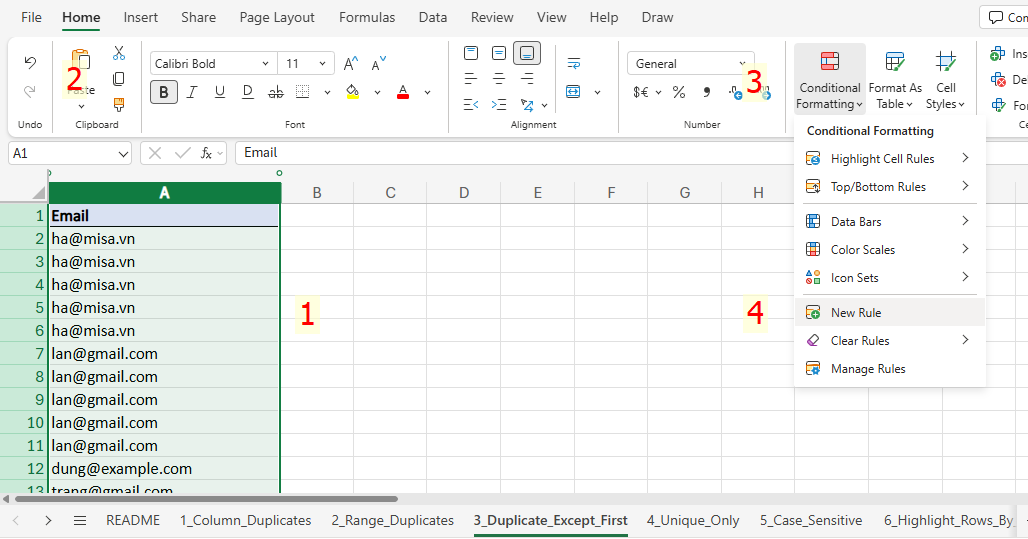Image resolution: width=1028 pixels, height=539 pixels.
Task: Toggle Strikethrough formatting
Action: point(276,92)
